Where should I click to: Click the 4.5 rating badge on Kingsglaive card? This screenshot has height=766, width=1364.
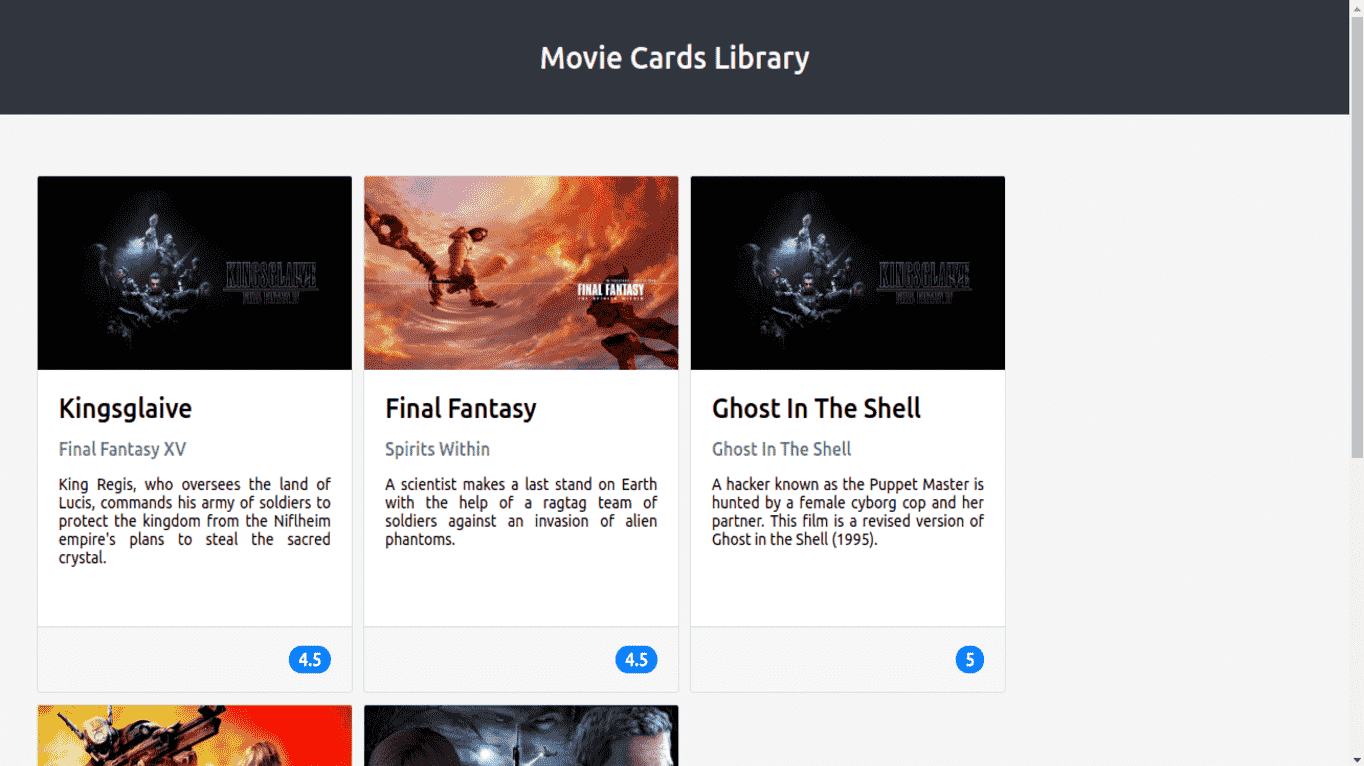click(x=310, y=660)
